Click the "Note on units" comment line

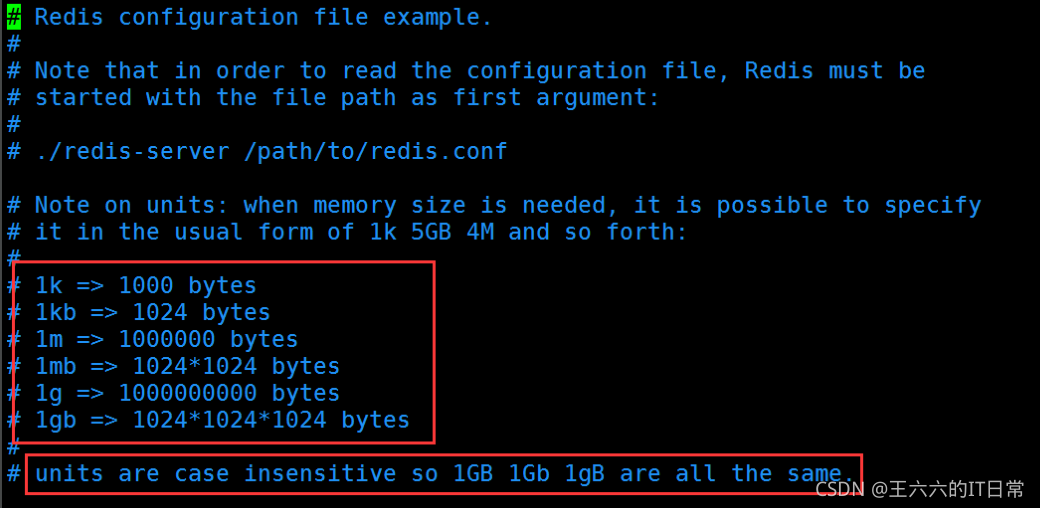(x=508, y=206)
